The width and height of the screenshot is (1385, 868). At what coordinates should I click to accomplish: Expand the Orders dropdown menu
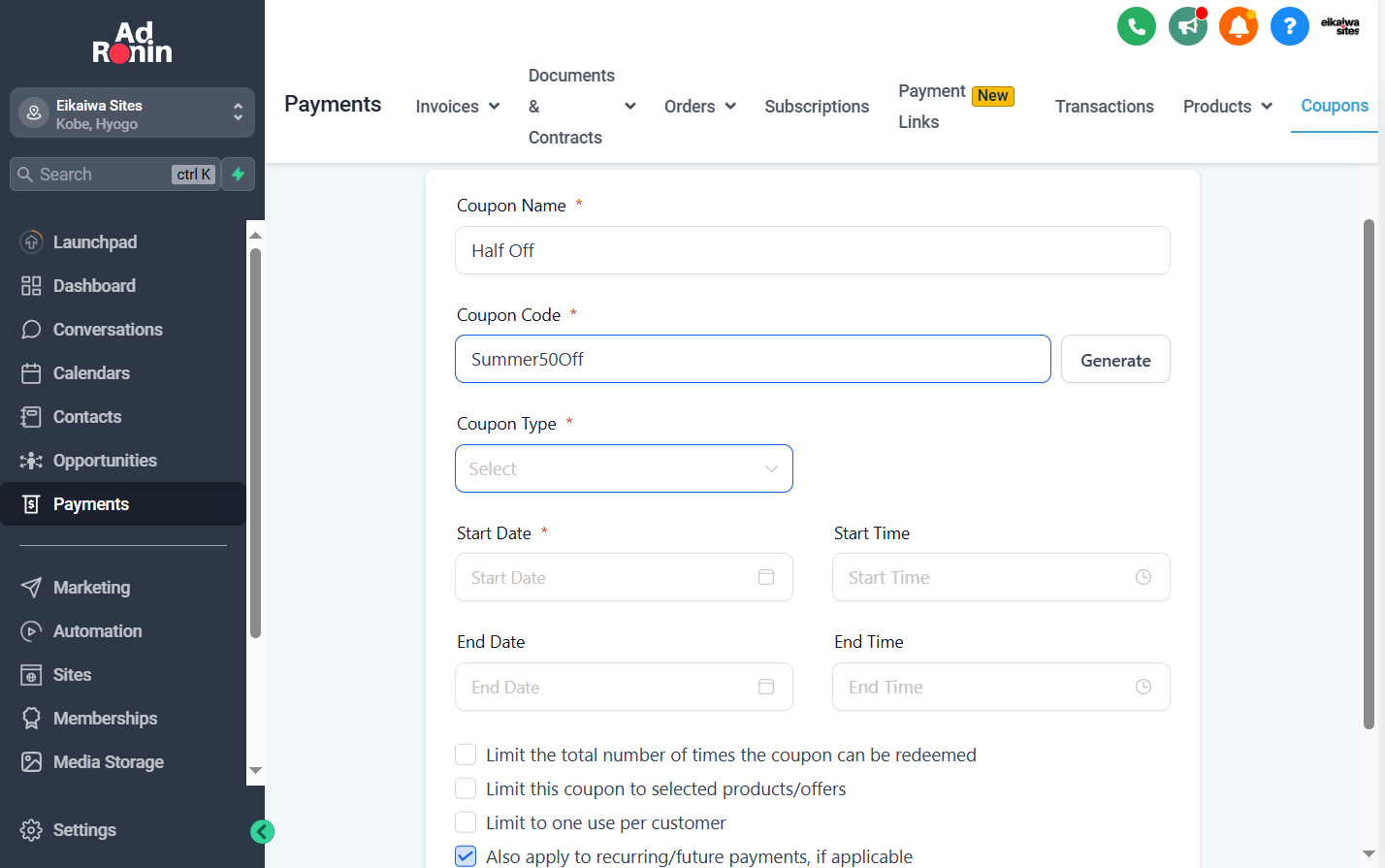click(700, 107)
